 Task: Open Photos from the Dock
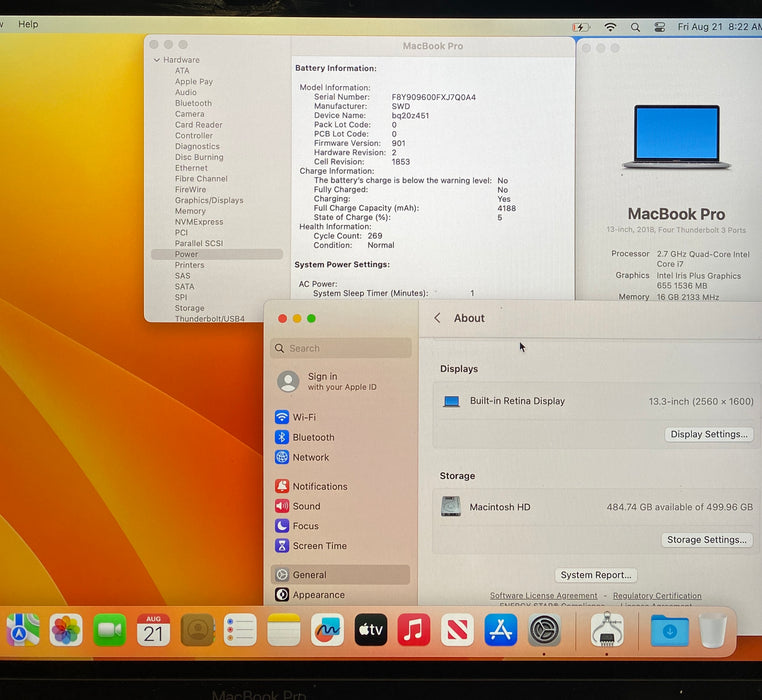66,630
